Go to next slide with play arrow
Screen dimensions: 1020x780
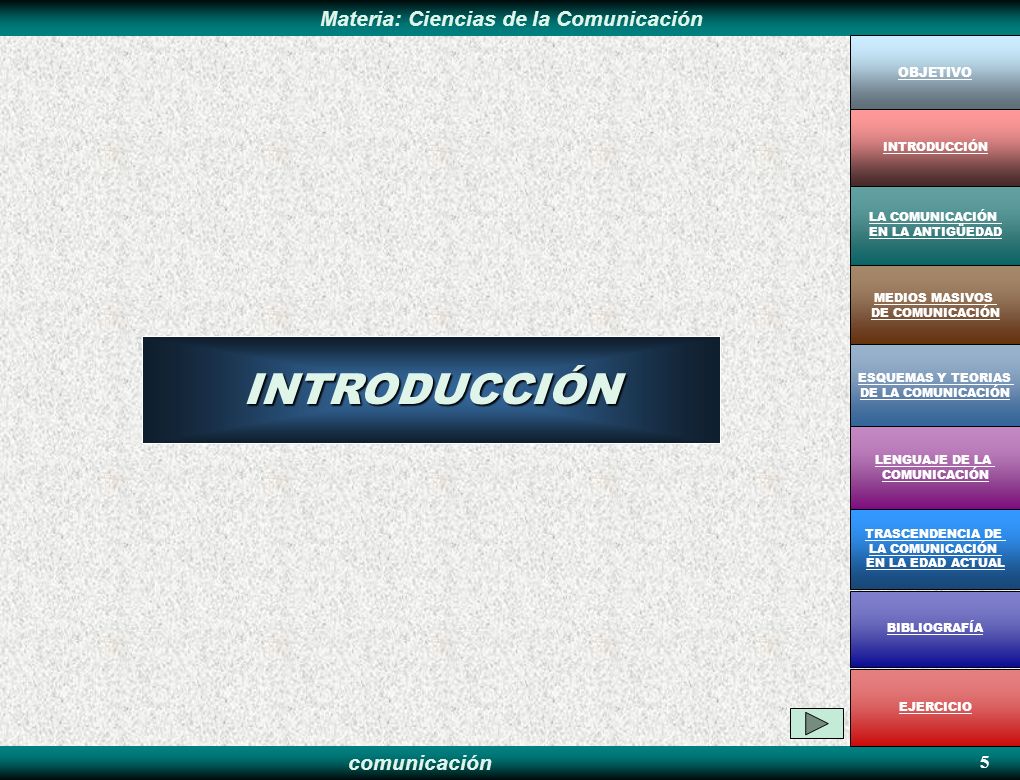point(816,723)
